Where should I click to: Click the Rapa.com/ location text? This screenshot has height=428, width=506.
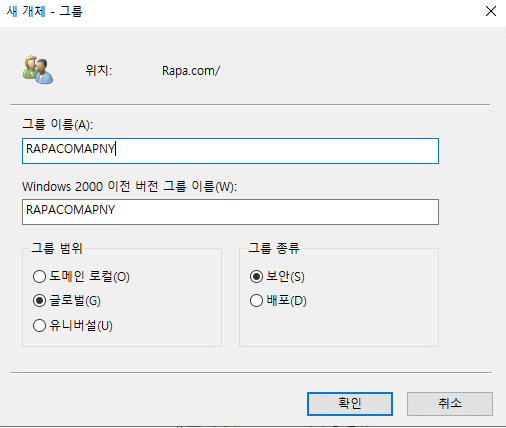pyautogui.click(x=191, y=71)
